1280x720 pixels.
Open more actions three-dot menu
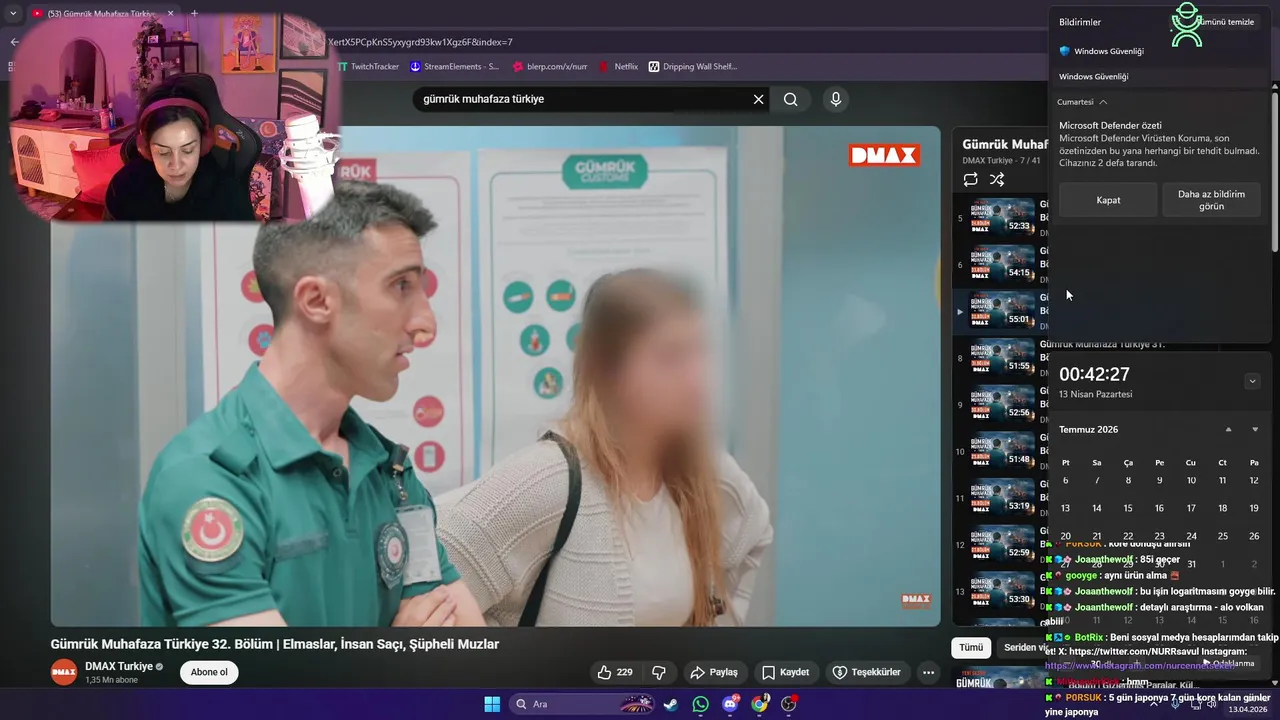(929, 672)
